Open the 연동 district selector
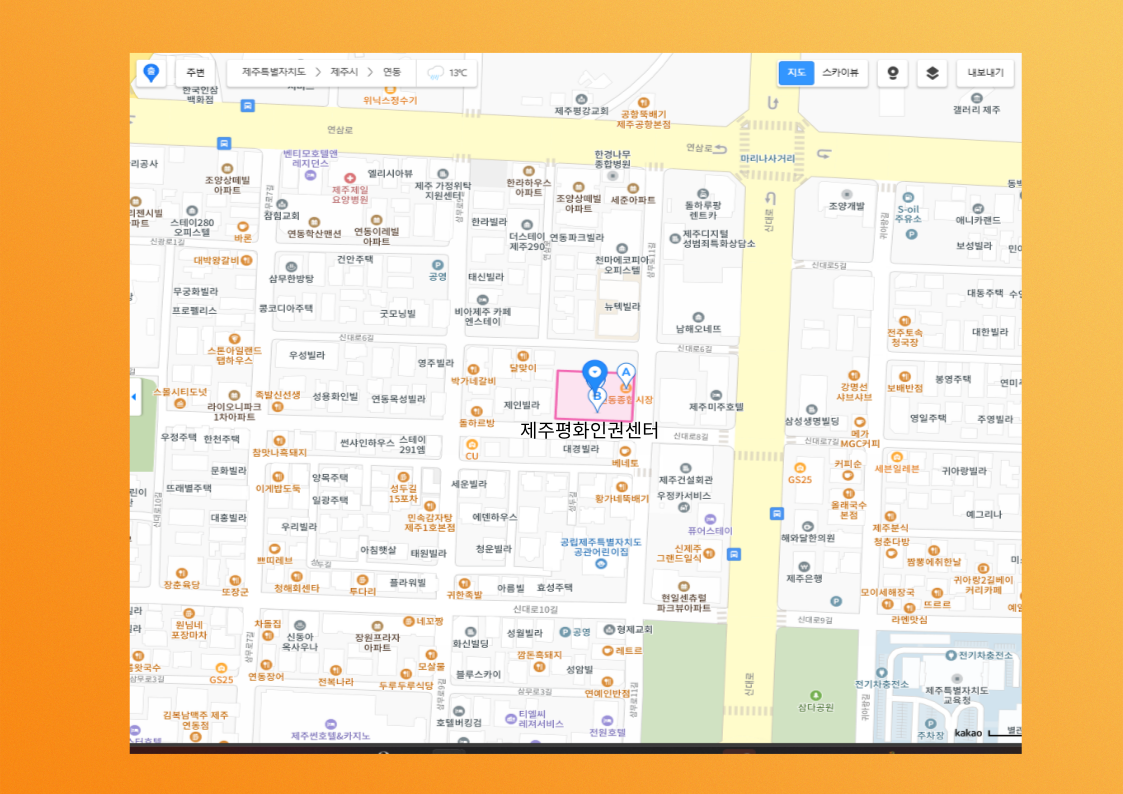The width and height of the screenshot is (1123, 794). point(392,72)
